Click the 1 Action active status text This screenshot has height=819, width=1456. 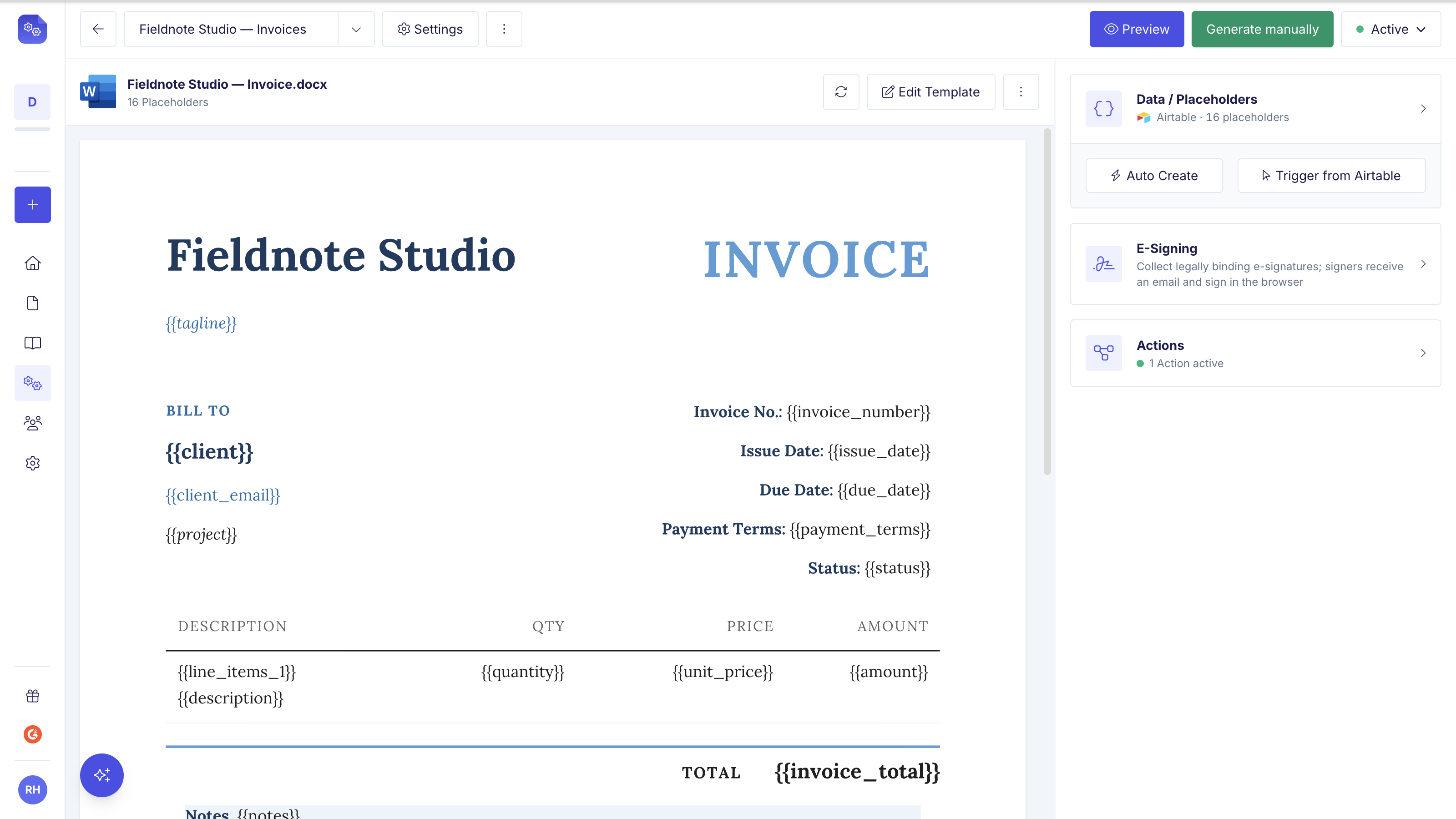tap(1186, 364)
